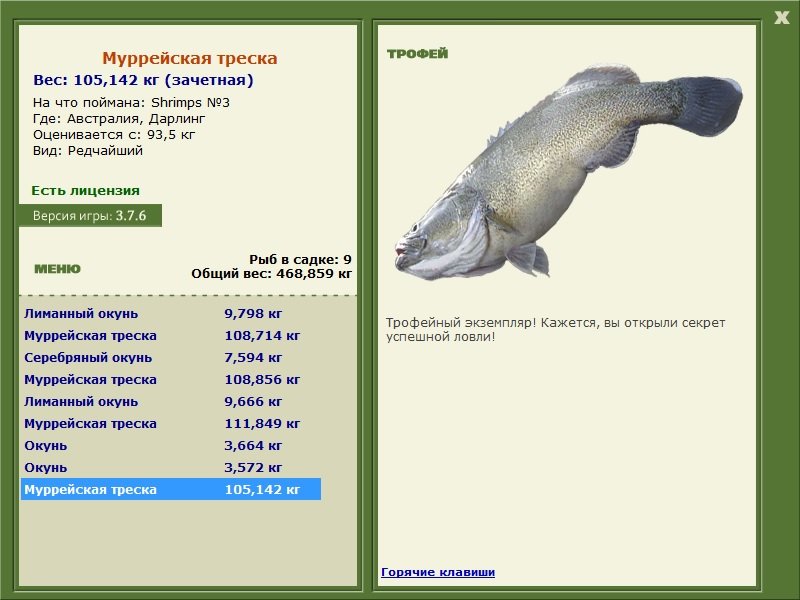The image size is (800, 600).
Task: Click the Вид: Редчайший line
Action: 88,151
